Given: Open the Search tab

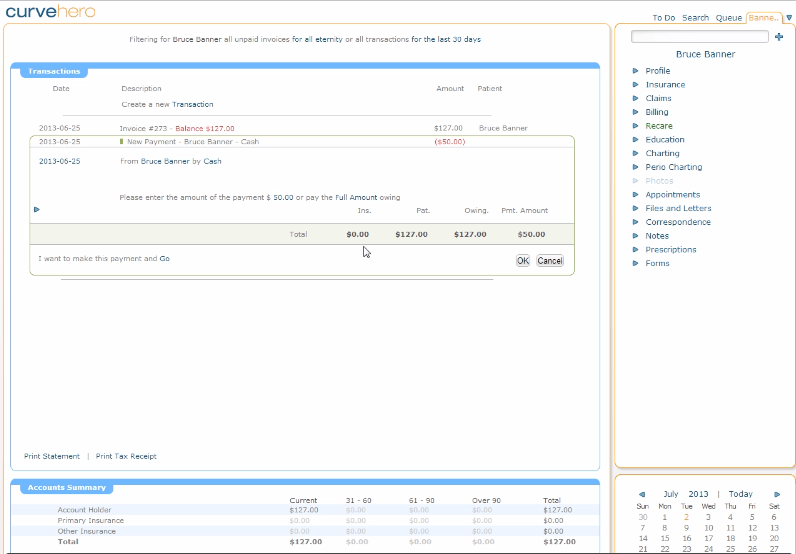Looking at the screenshot, I should (695, 18).
